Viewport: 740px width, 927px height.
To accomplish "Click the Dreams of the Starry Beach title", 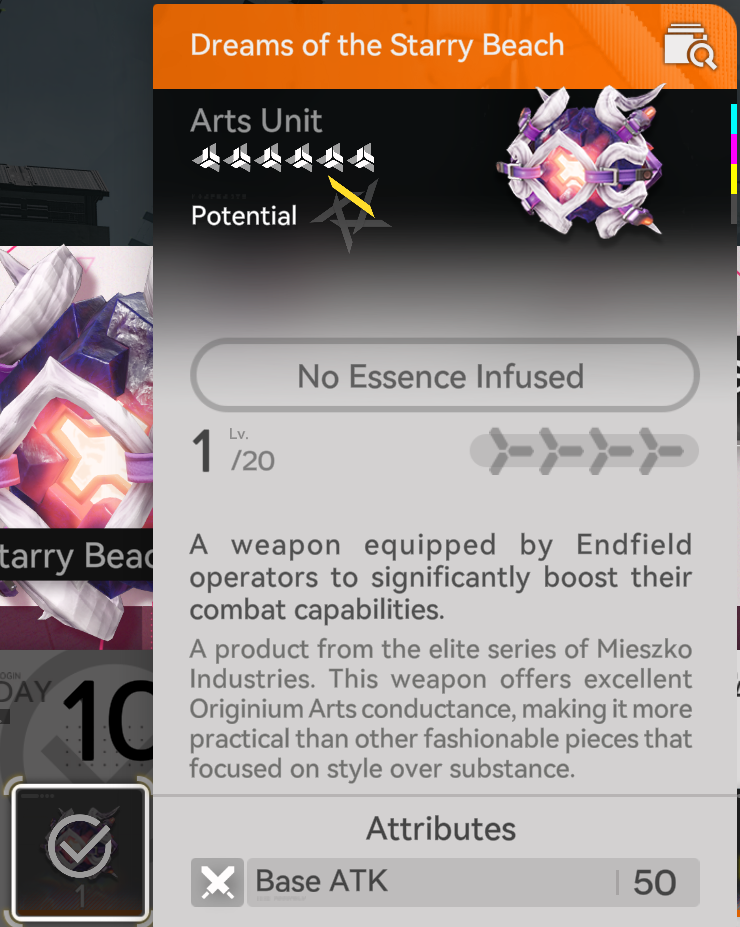I will (x=377, y=46).
